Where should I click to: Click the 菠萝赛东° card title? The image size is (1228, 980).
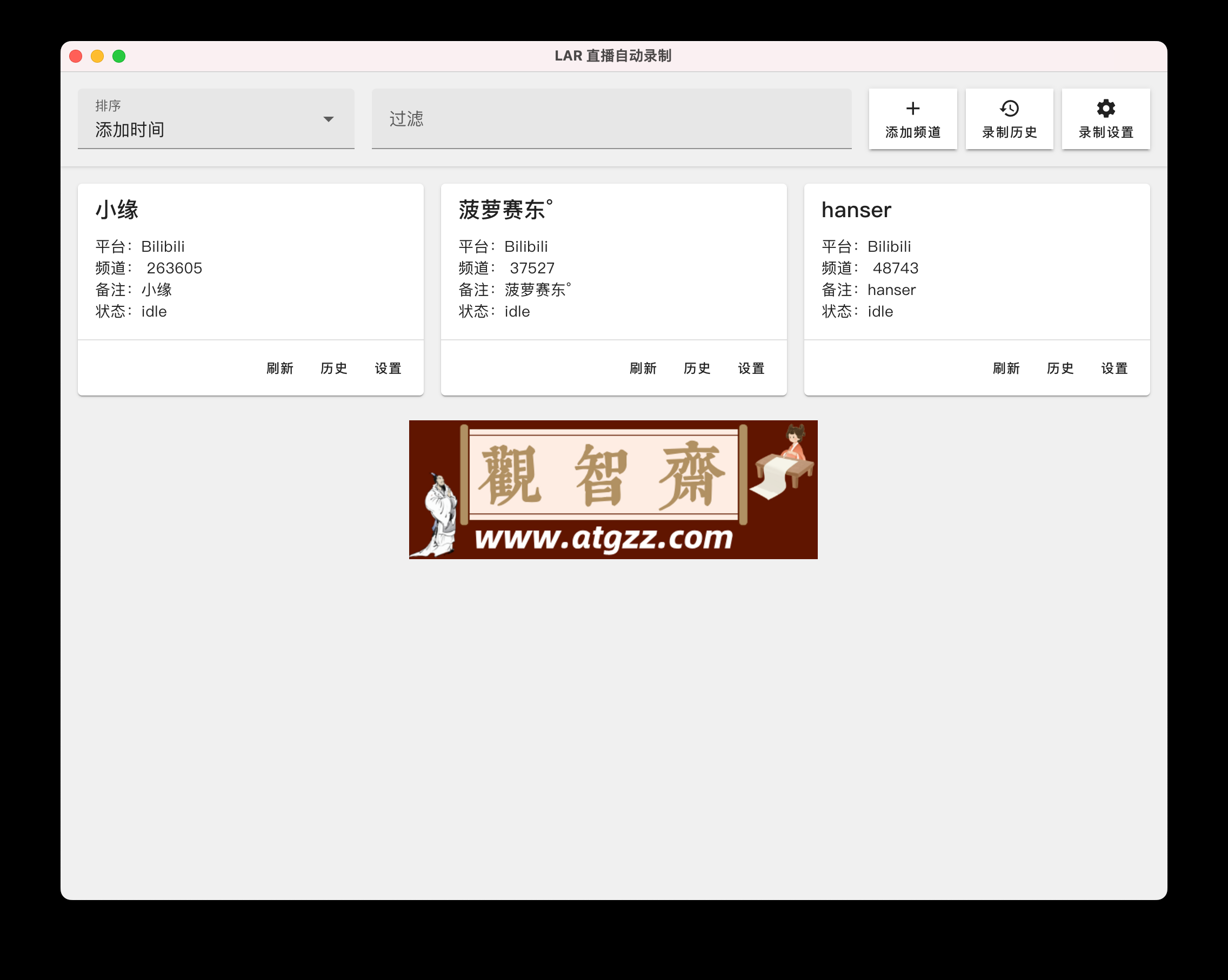coord(505,210)
